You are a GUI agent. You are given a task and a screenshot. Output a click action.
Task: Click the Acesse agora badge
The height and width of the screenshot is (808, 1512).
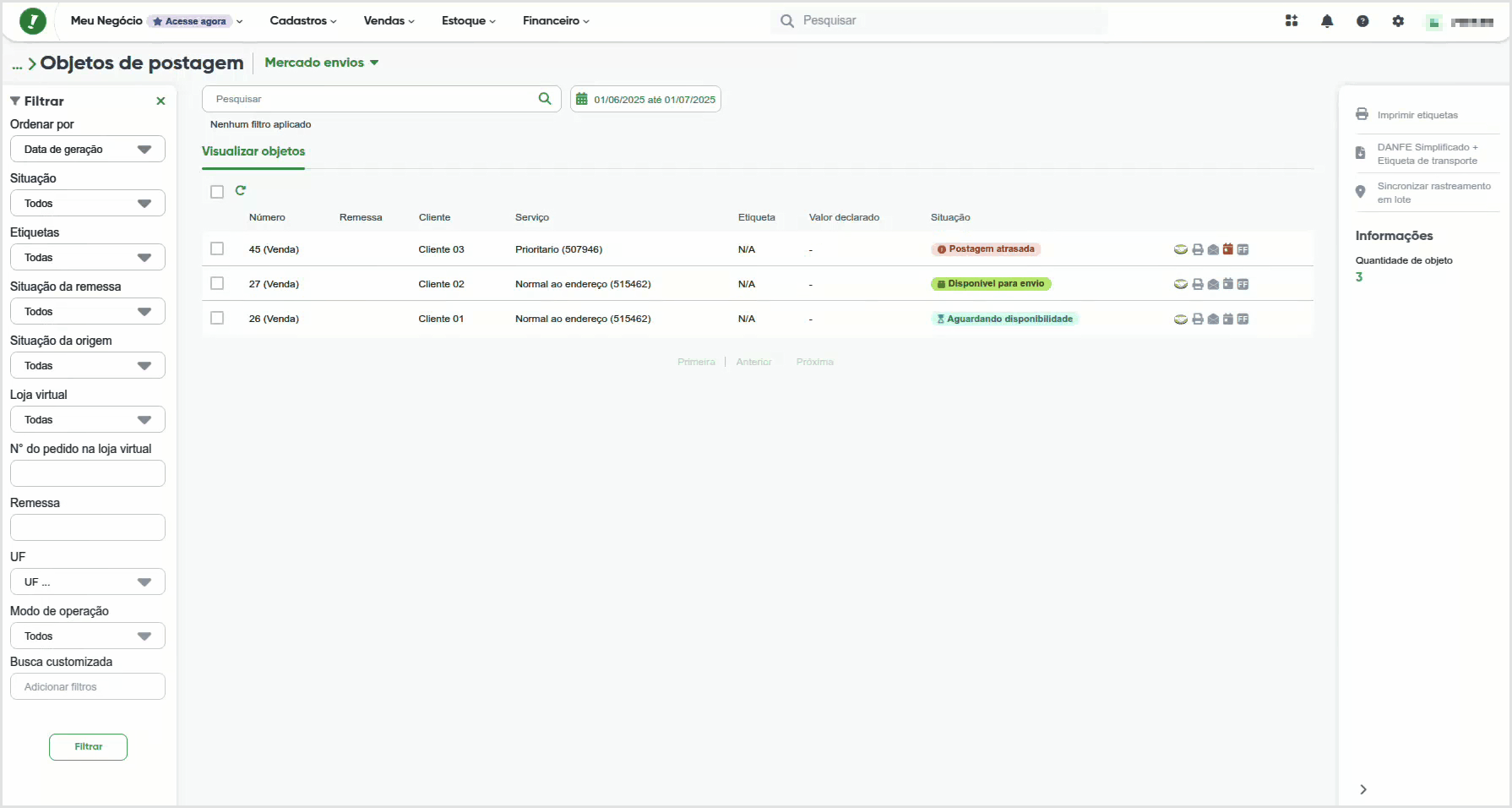[x=190, y=21]
